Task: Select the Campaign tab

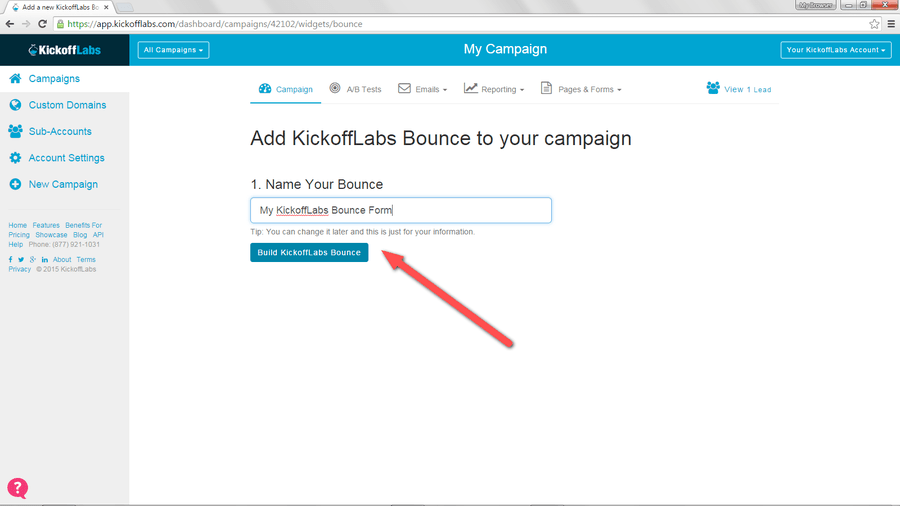Action: tap(285, 89)
